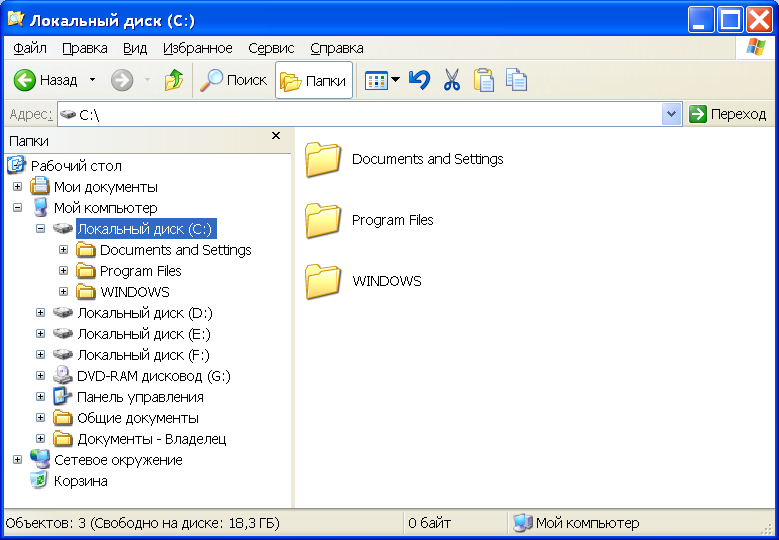Maximize the Локальный диск (C:) window

[730, 20]
